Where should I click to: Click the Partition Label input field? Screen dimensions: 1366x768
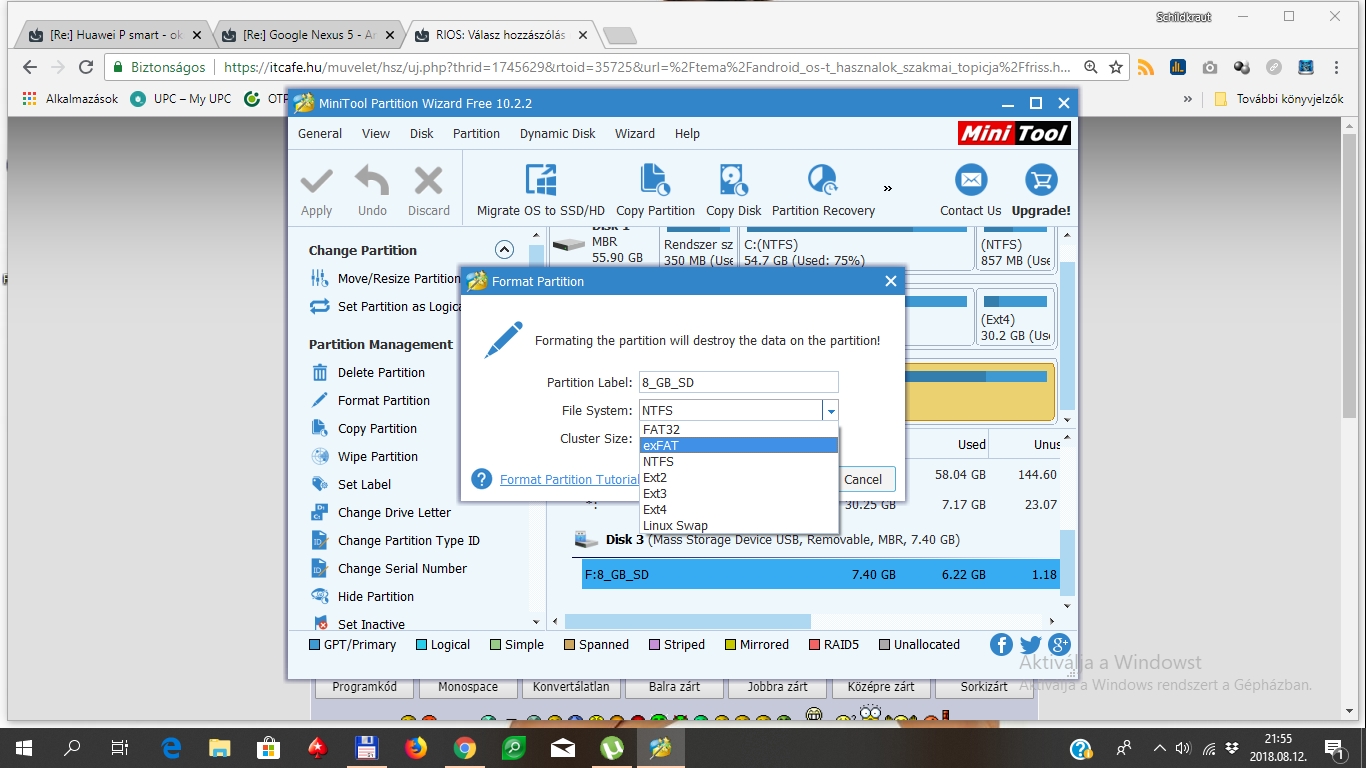tap(739, 382)
